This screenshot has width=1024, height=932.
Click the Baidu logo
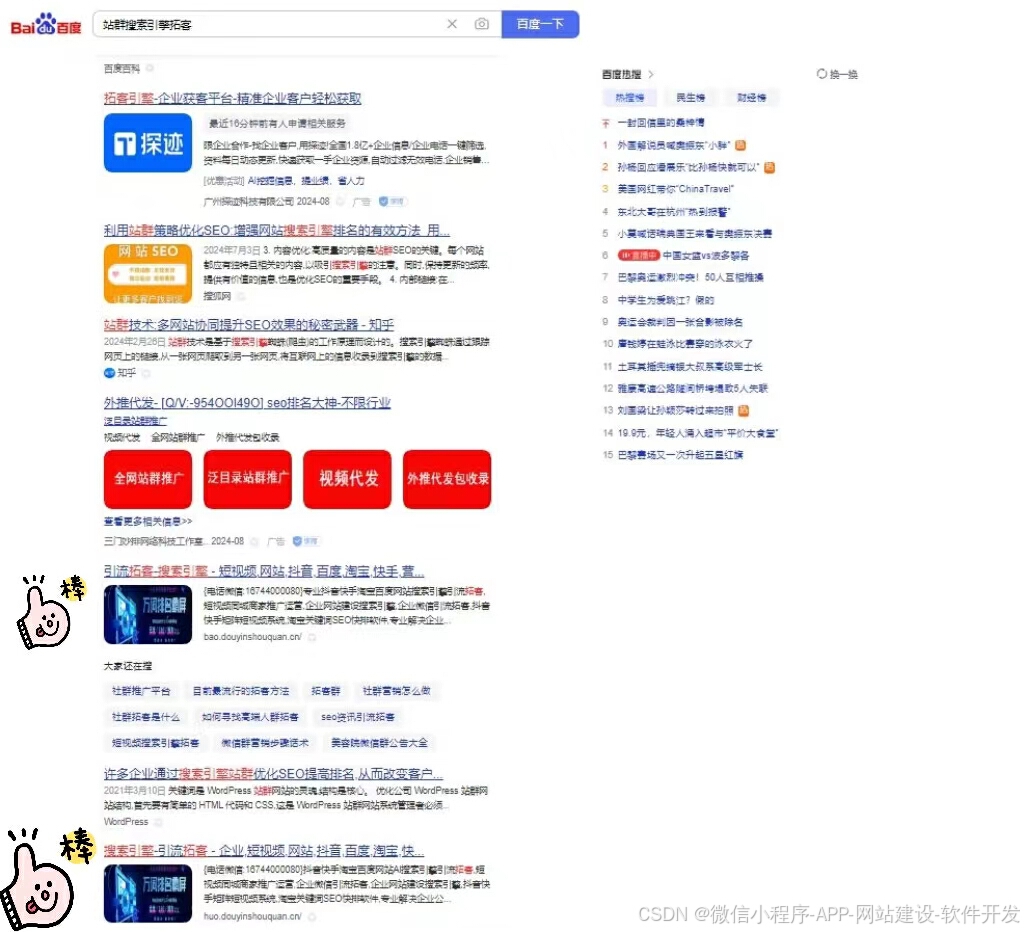click(46, 24)
